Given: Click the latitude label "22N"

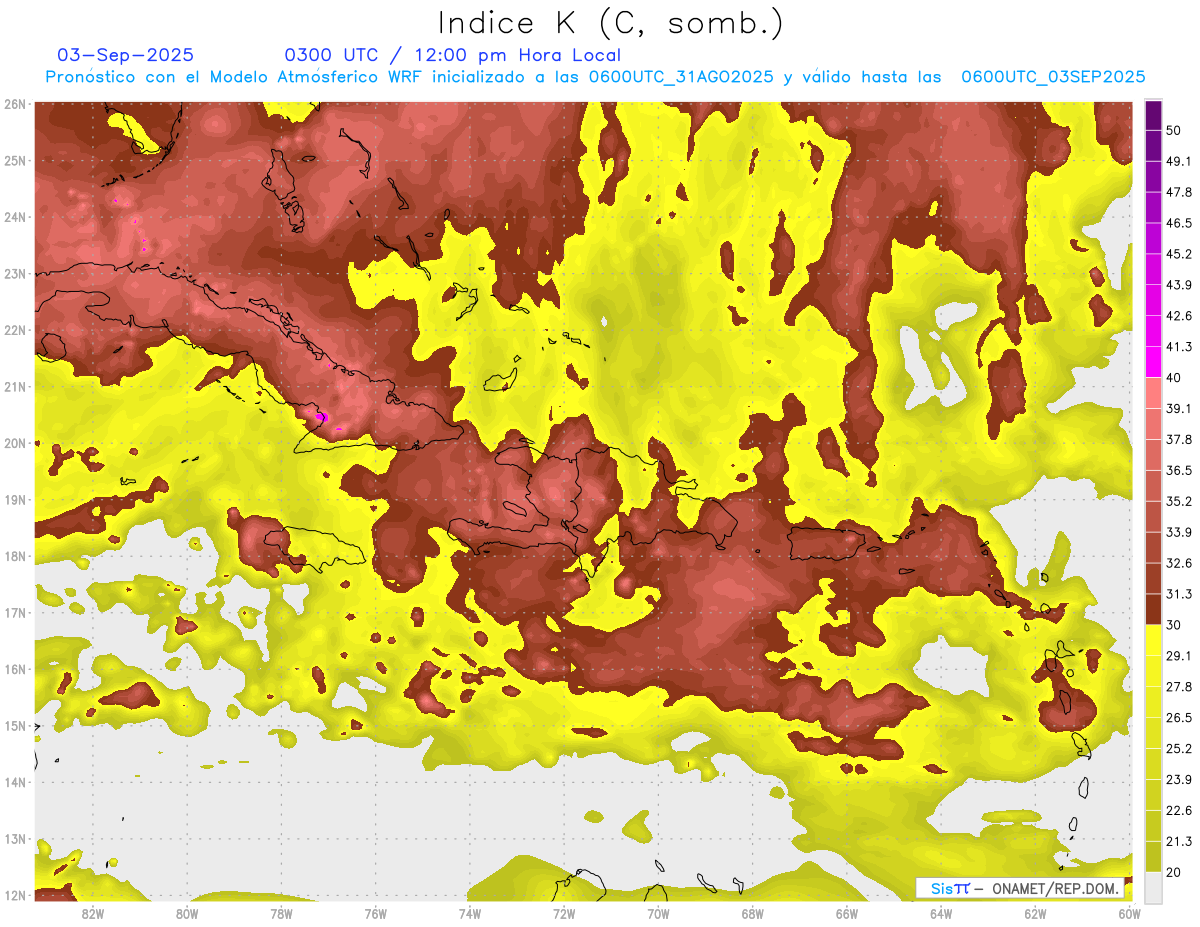Looking at the screenshot, I should tap(14, 330).
